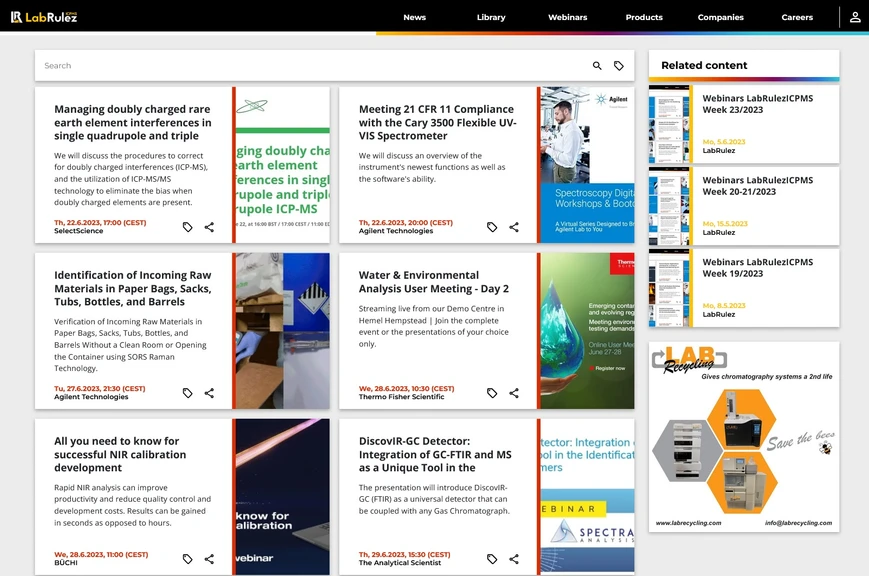Click date We, 28.6.2023, 11:00 (CEST)
Image resolution: width=869 pixels, height=576 pixels.
coord(101,554)
